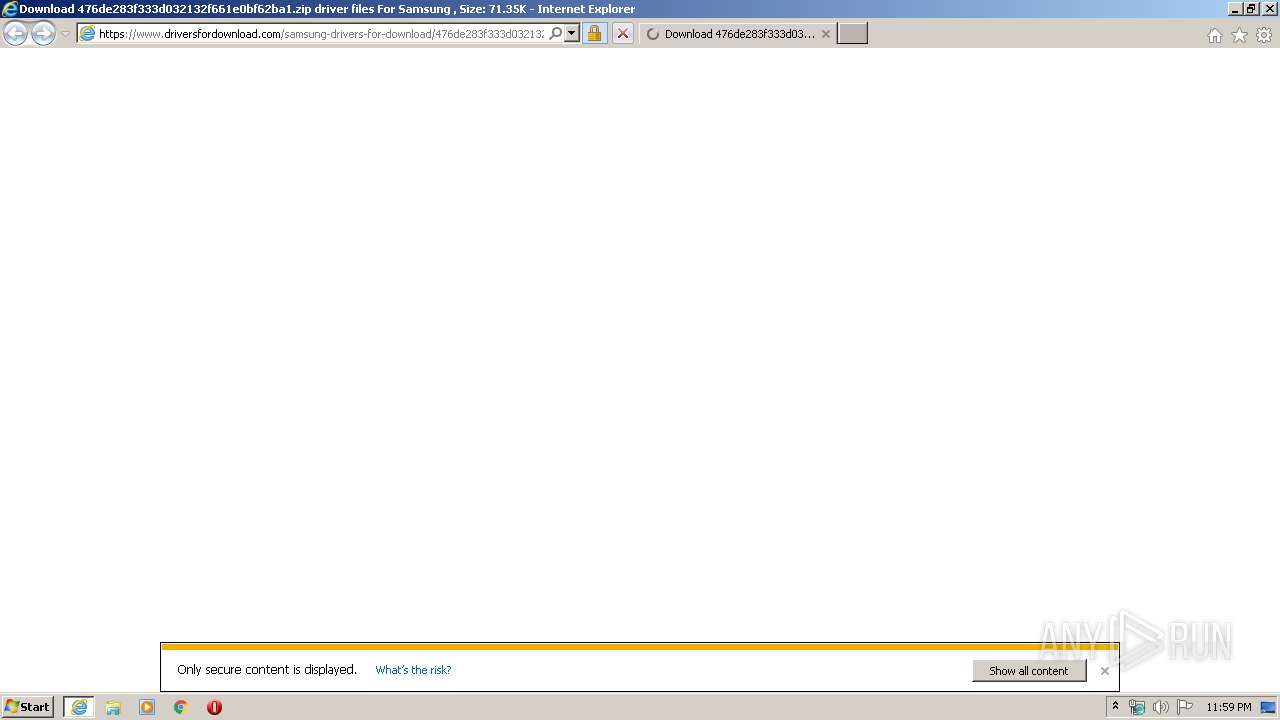This screenshot has height=720, width=1280.
Task: Click the What's the risk? link
Action: pyautogui.click(x=413, y=670)
